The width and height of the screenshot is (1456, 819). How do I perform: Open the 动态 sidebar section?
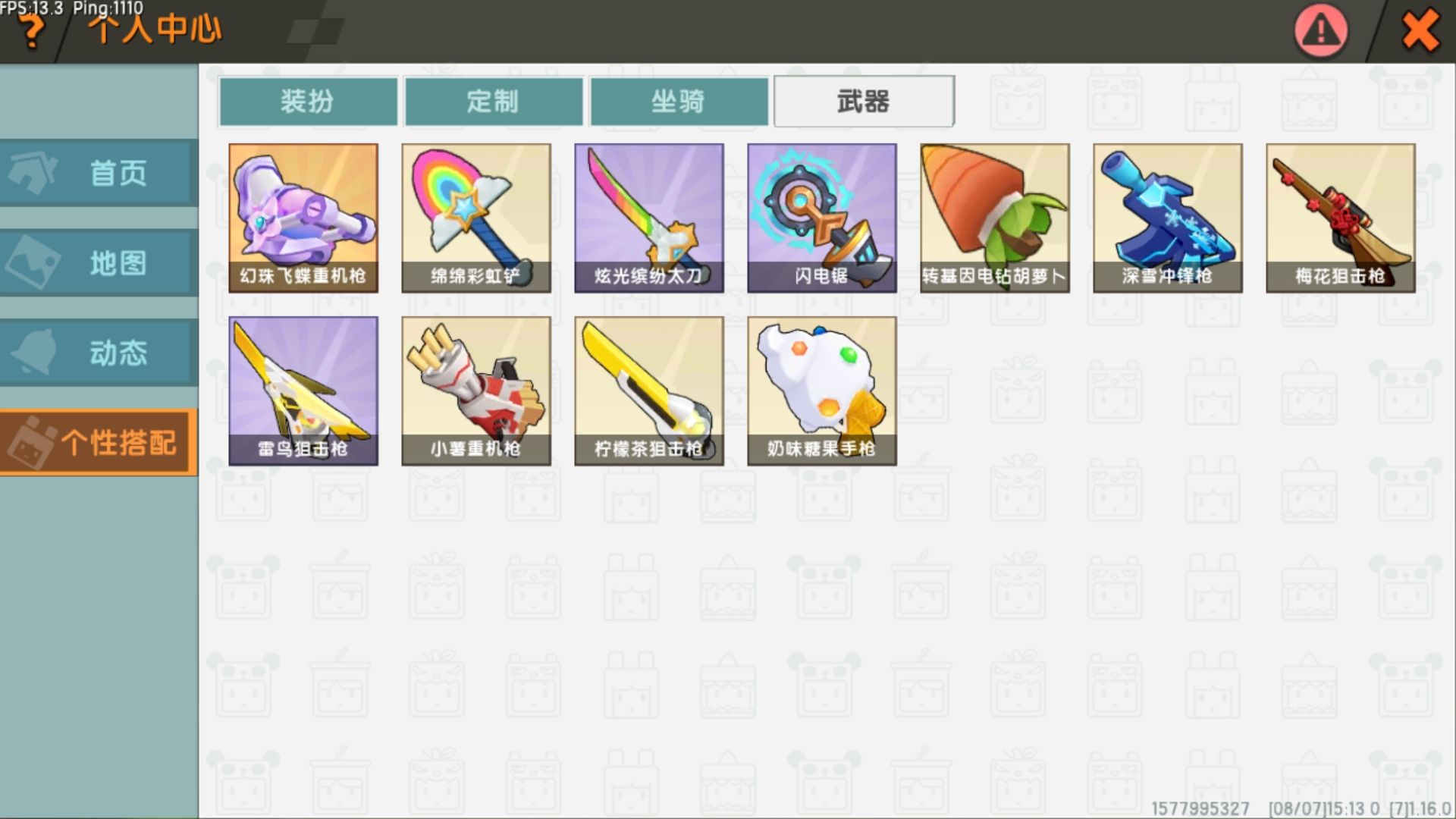point(99,353)
